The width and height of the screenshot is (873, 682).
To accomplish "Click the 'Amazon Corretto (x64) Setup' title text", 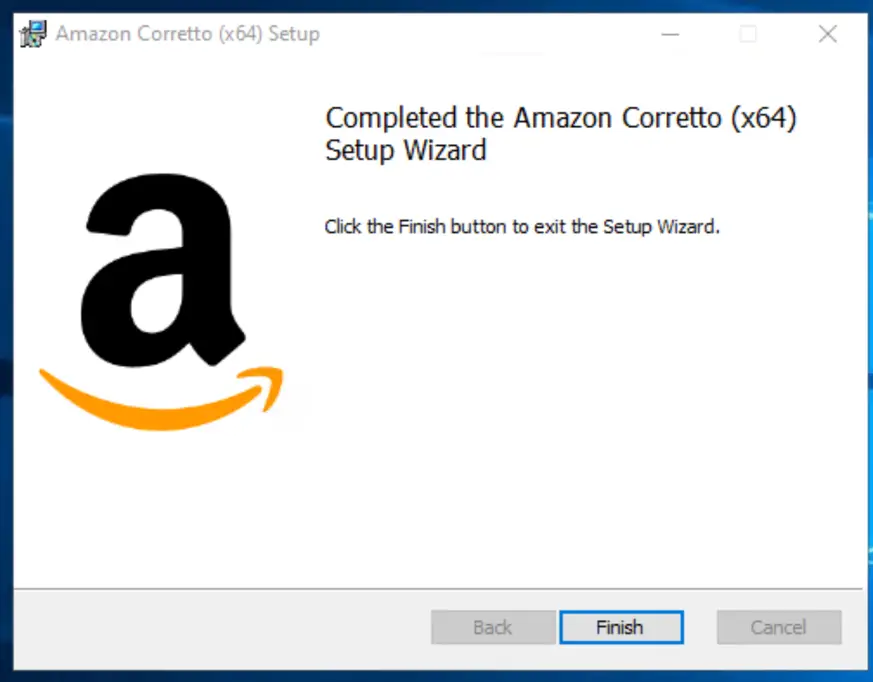I will click(x=188, y=34).
